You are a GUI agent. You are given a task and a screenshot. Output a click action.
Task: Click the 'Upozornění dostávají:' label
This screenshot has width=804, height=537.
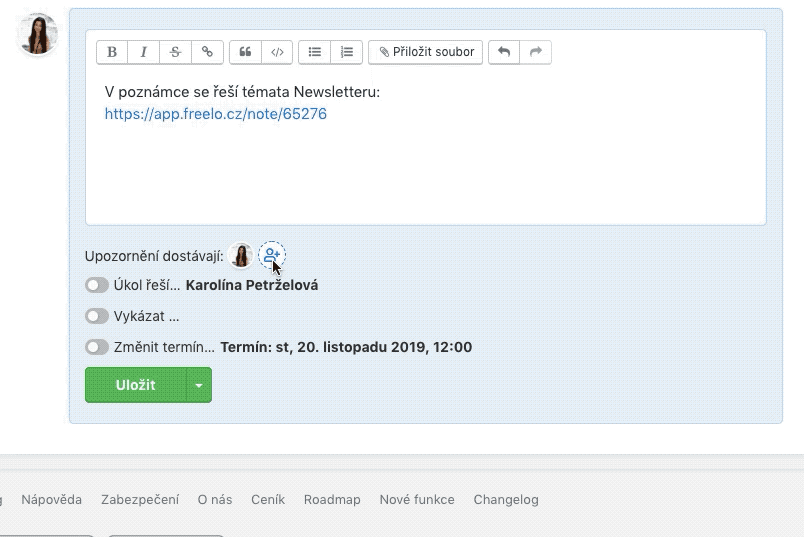pos(154,256)
